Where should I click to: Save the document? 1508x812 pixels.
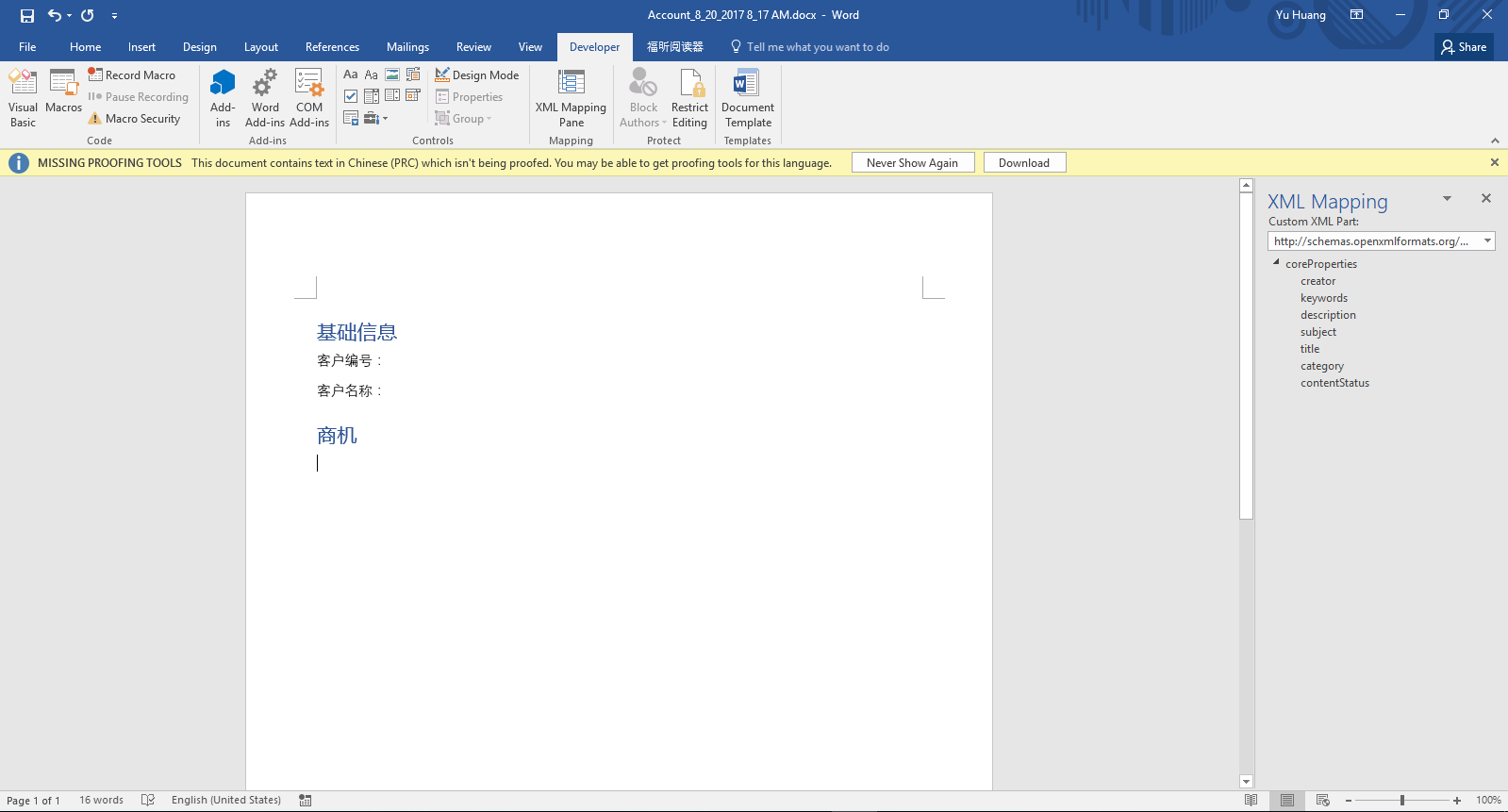click(27, 15)
